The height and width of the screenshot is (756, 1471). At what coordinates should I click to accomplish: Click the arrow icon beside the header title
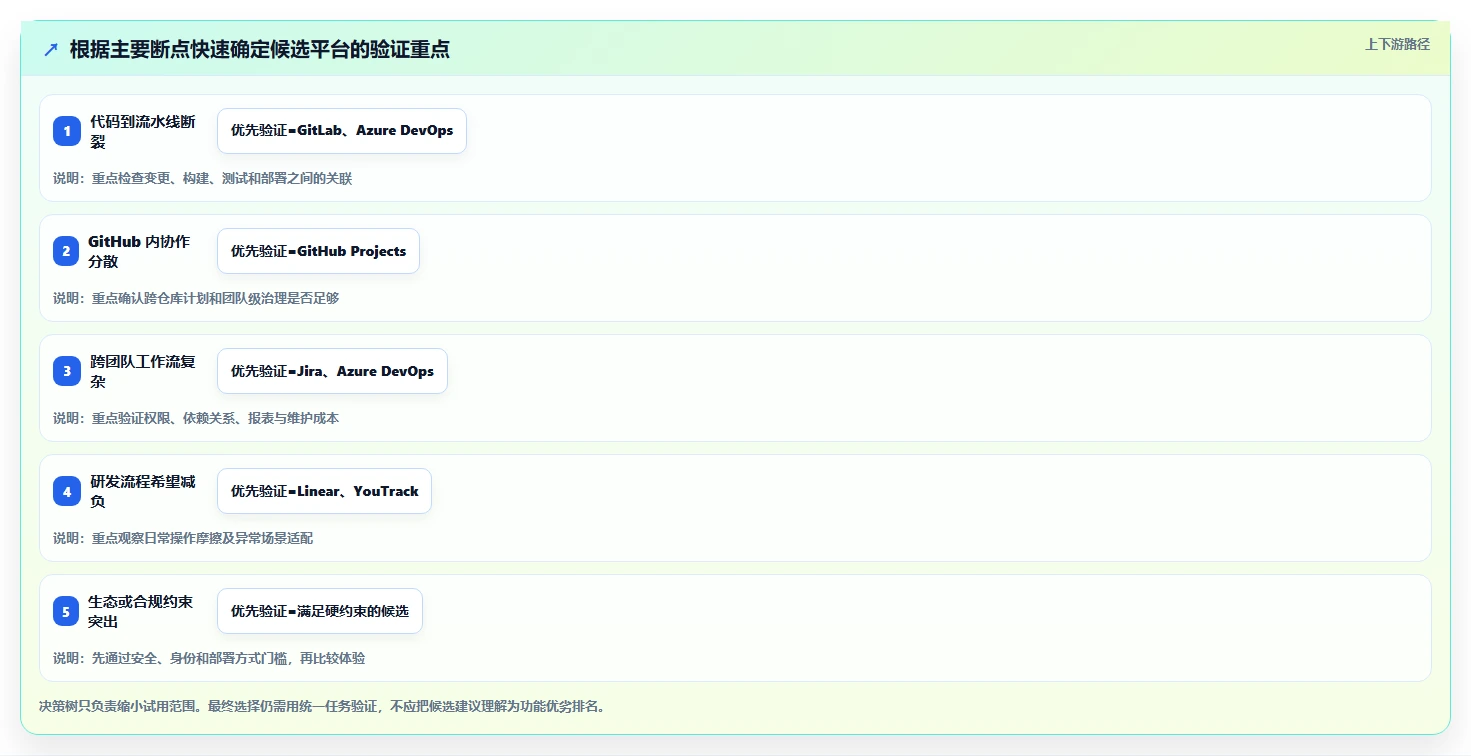pyautogui.click(x=51, y=49)
